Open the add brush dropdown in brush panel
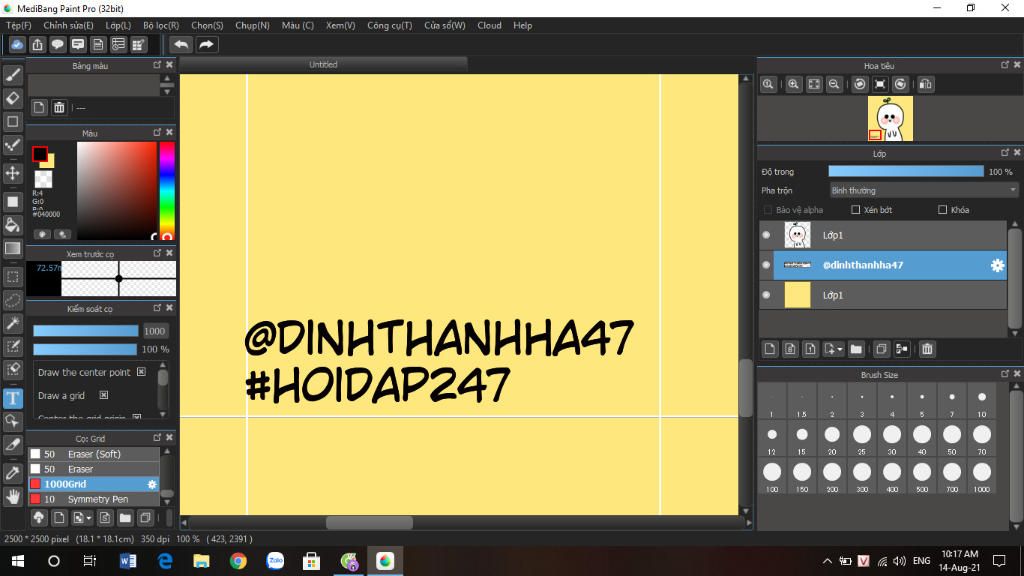 (89, 518)
